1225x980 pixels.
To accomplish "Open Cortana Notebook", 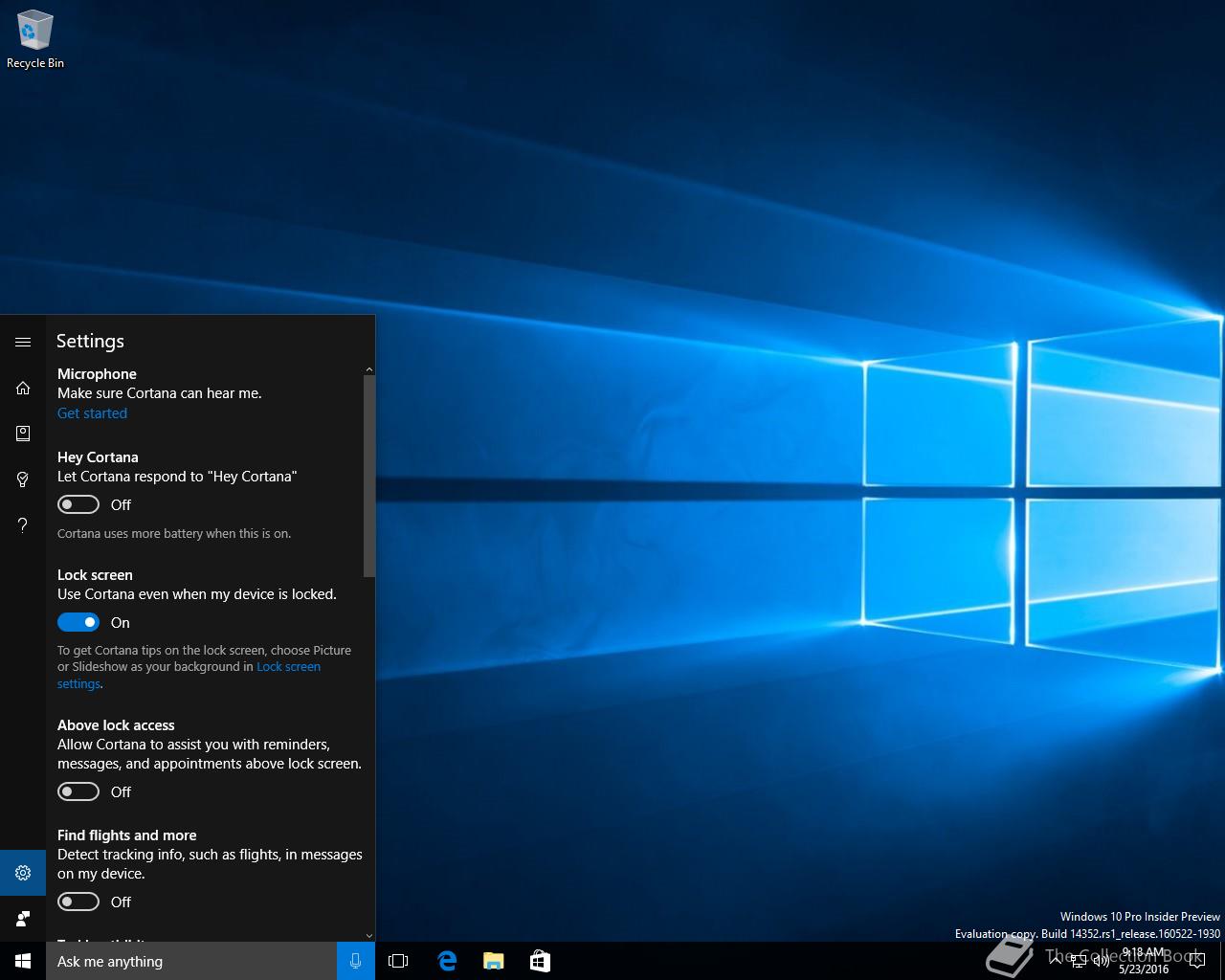I will coord(23,434).
